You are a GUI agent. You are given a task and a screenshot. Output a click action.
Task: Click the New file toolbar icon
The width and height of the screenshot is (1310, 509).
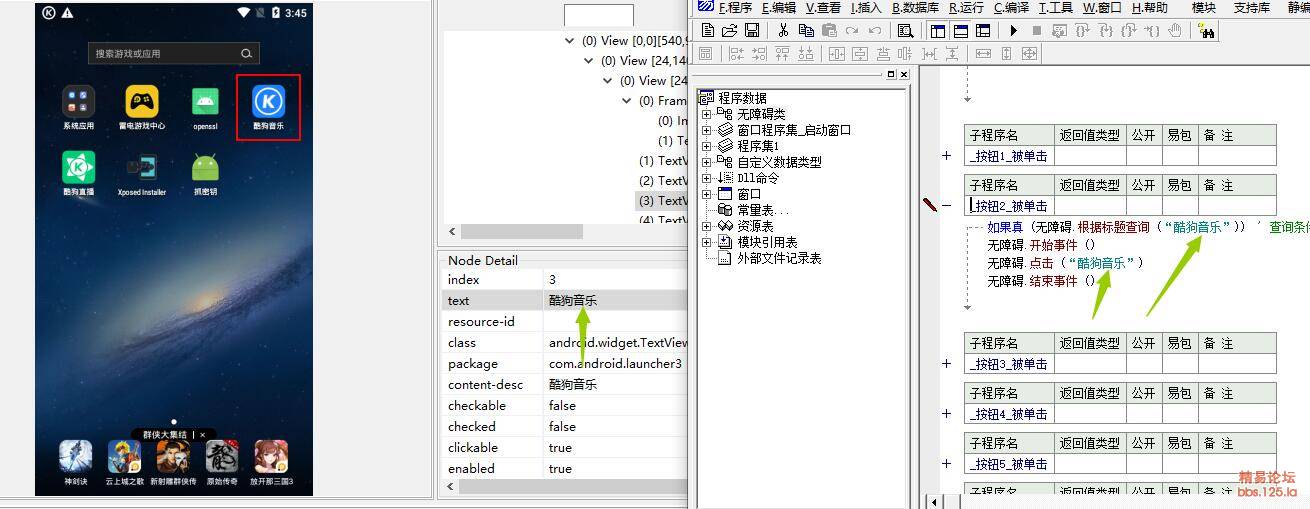[x=708, y=31]
